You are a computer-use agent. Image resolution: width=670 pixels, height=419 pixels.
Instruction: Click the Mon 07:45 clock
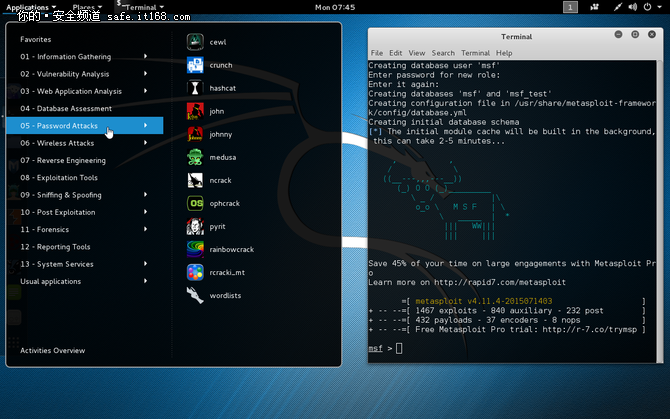coord(335,7)
